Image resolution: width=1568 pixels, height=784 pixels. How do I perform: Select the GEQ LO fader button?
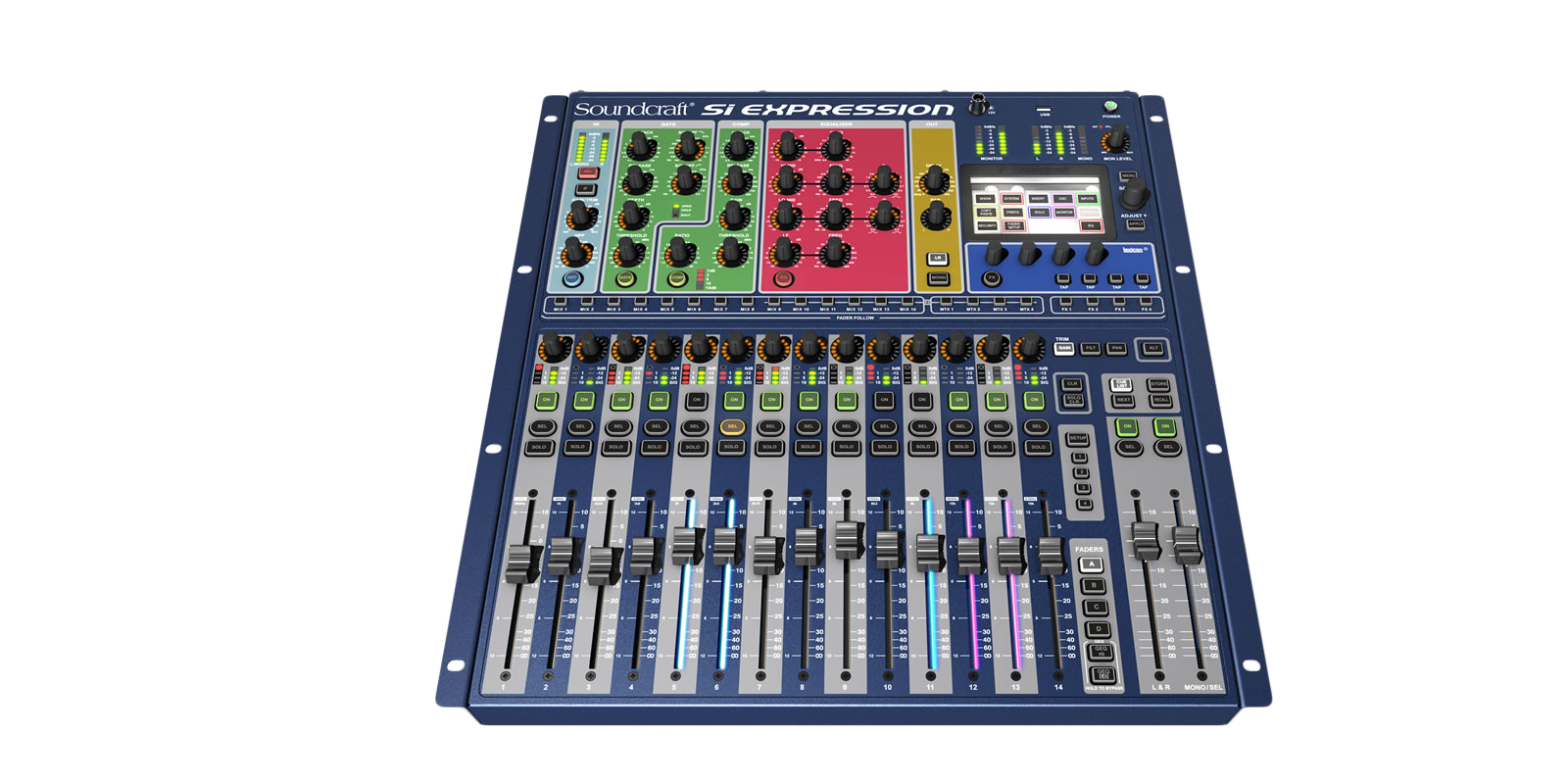[x=1103, y=675]
